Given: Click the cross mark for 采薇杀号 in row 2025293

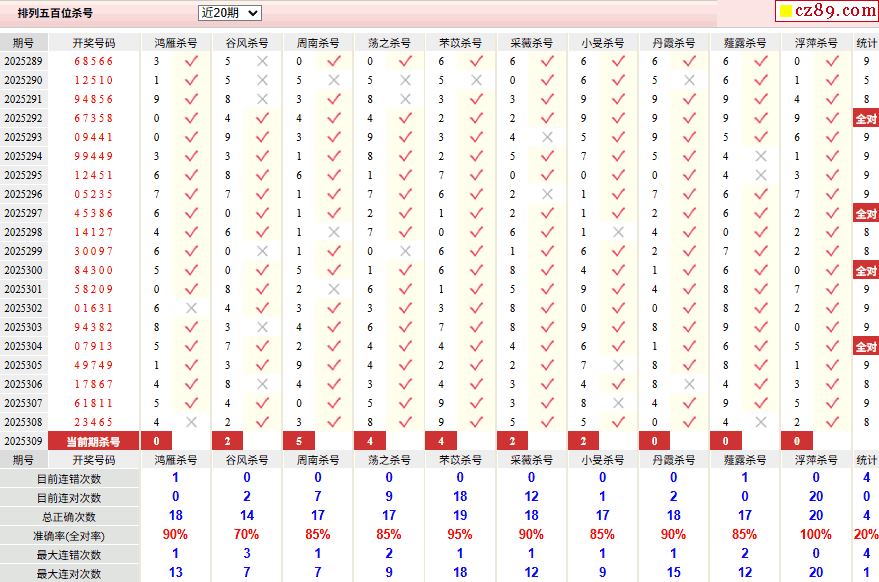Looking at the screenshot, I should coord(548,137).
